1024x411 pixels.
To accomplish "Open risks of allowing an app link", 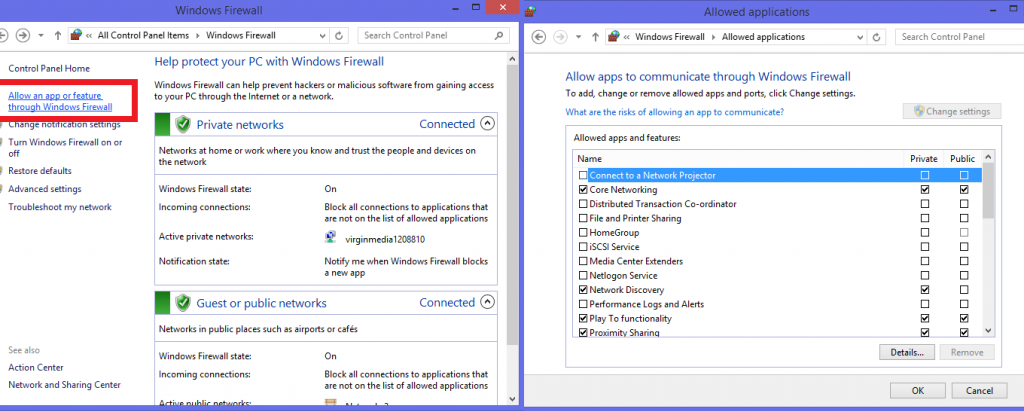I will click(x=675, y=112).
